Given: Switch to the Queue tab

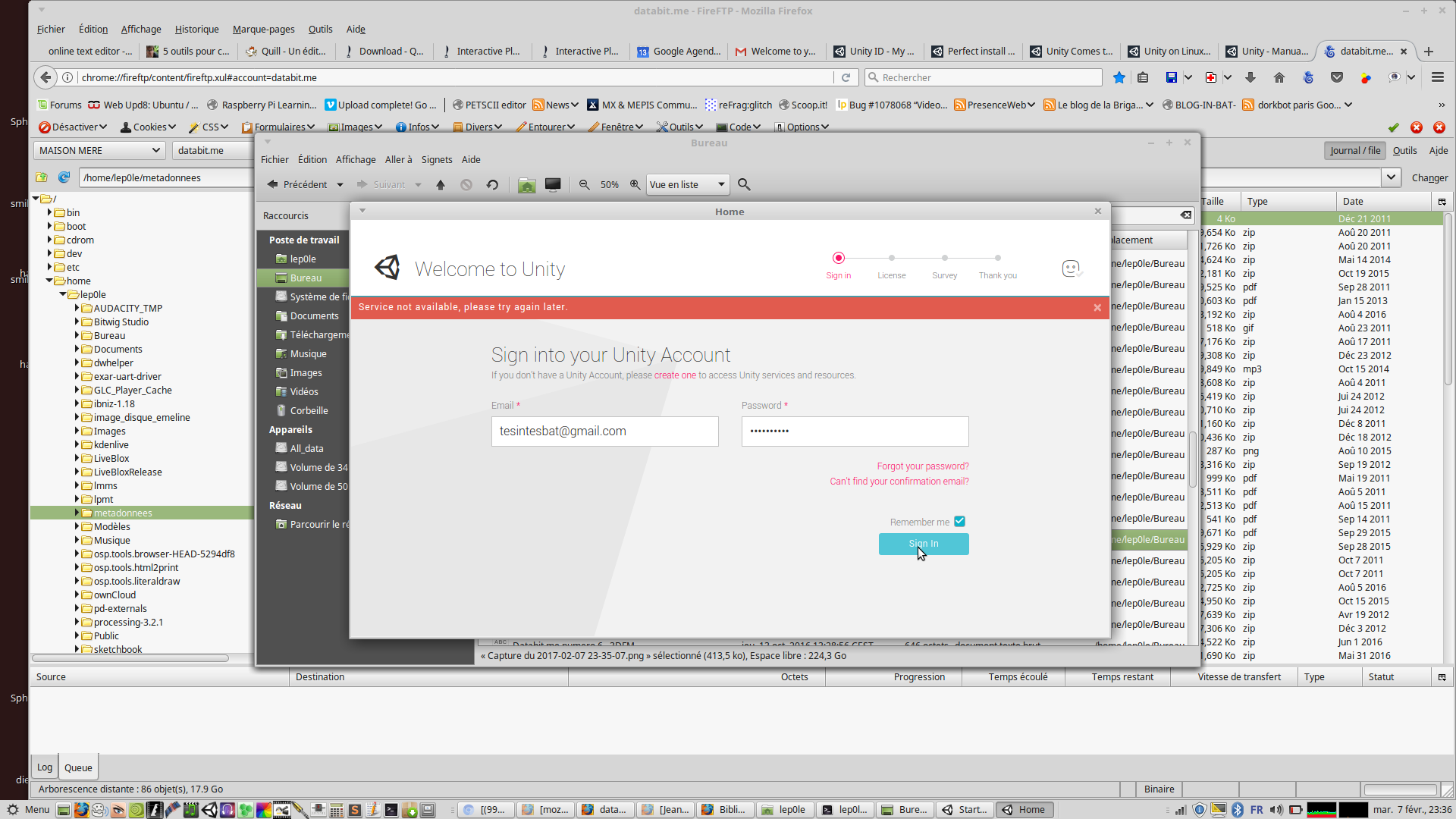Looking at the screenshot, I should click(x=78, y=767).
